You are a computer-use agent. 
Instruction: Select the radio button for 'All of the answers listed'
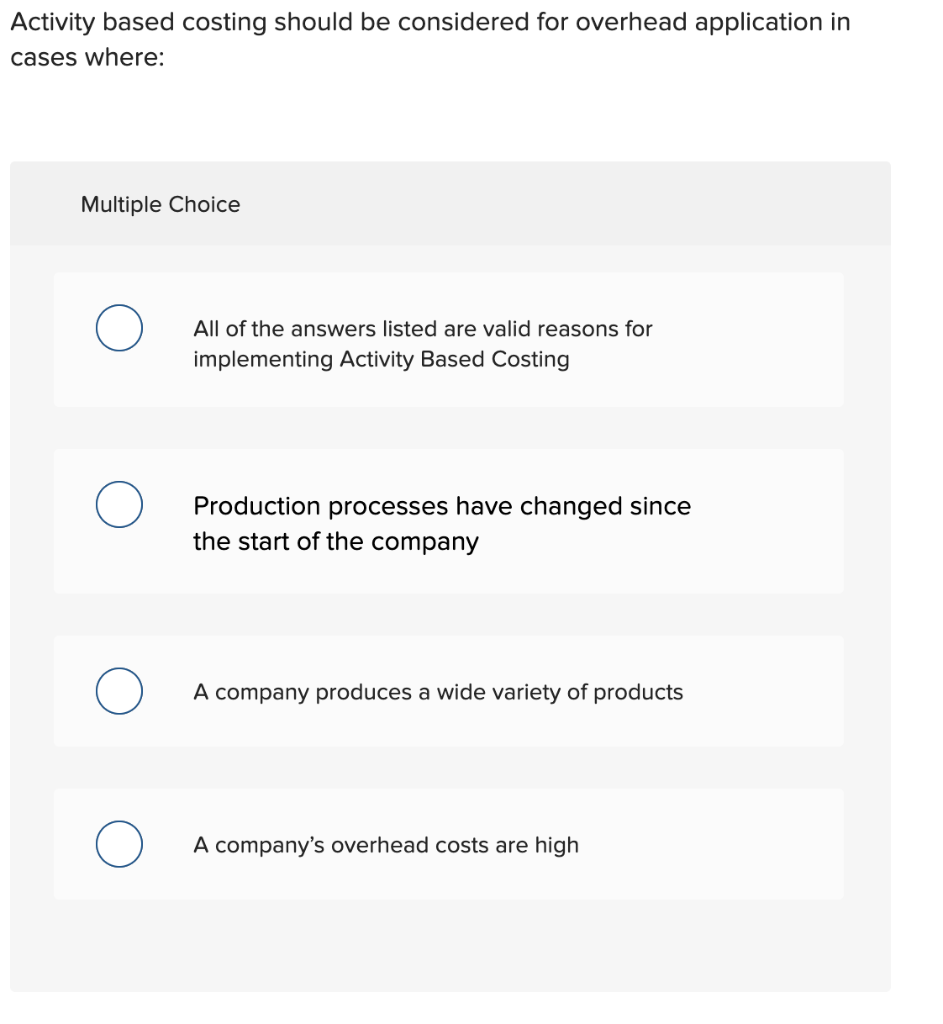(118, 327)
